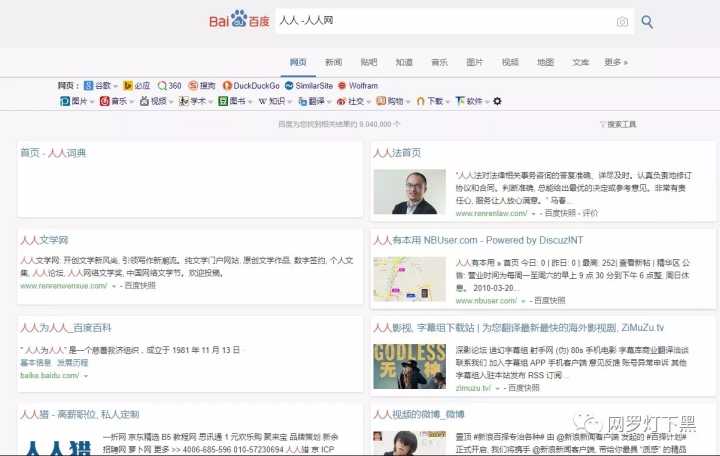Open result 首页 - 人人词典
The image size is (720, 456).
(x=53, y=153)
